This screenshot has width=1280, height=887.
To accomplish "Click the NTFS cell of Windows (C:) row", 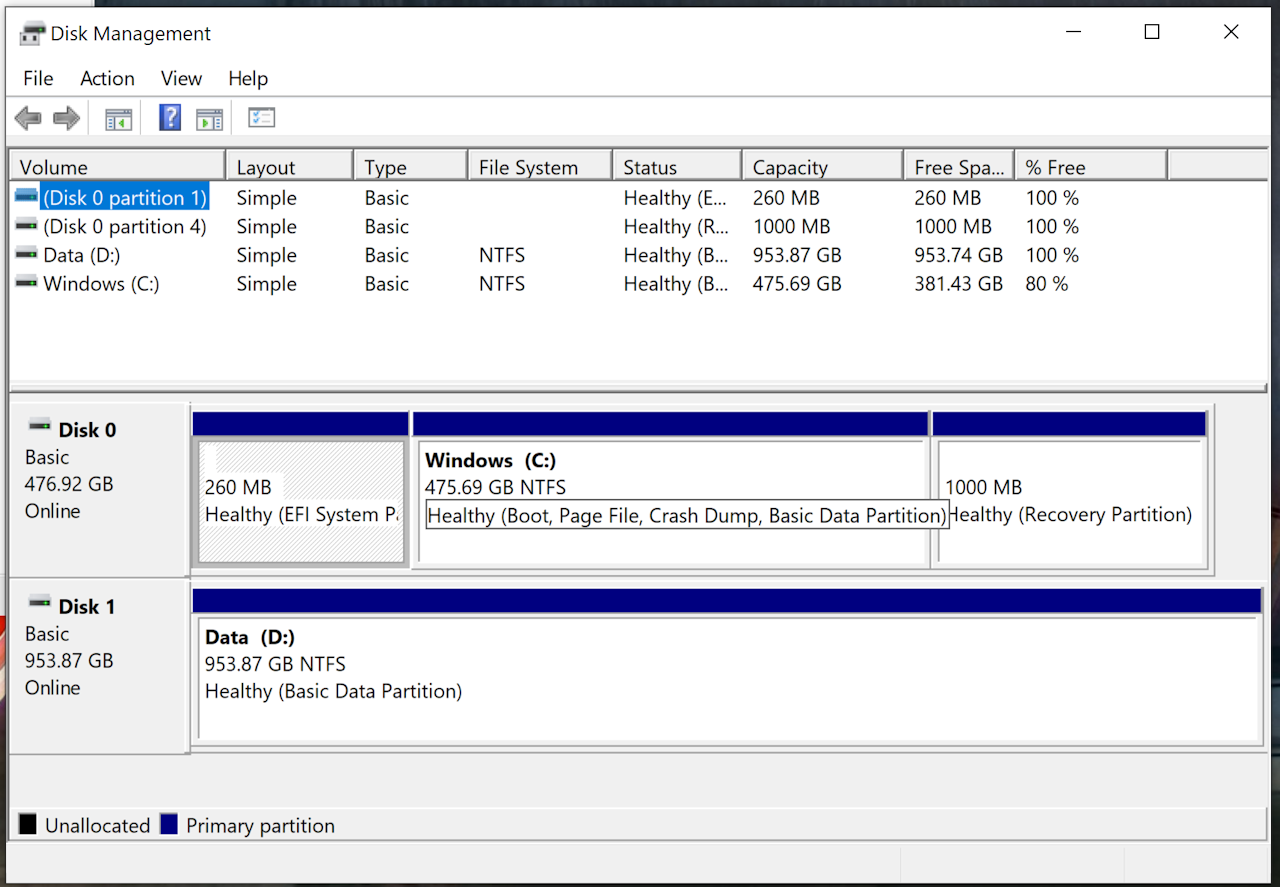I will click(502, 284).
